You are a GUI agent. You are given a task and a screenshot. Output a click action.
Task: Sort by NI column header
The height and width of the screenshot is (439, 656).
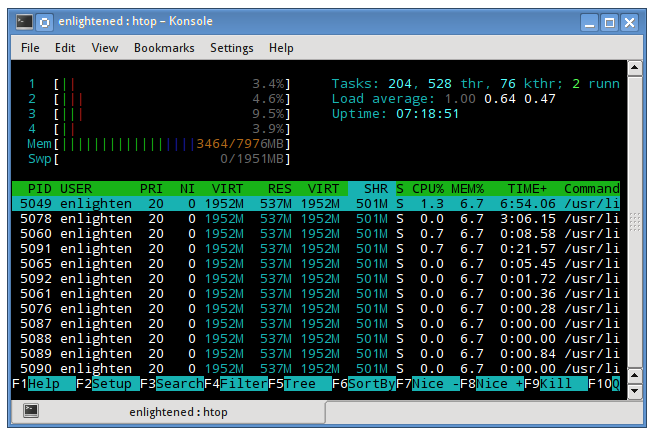click(187, 189)
